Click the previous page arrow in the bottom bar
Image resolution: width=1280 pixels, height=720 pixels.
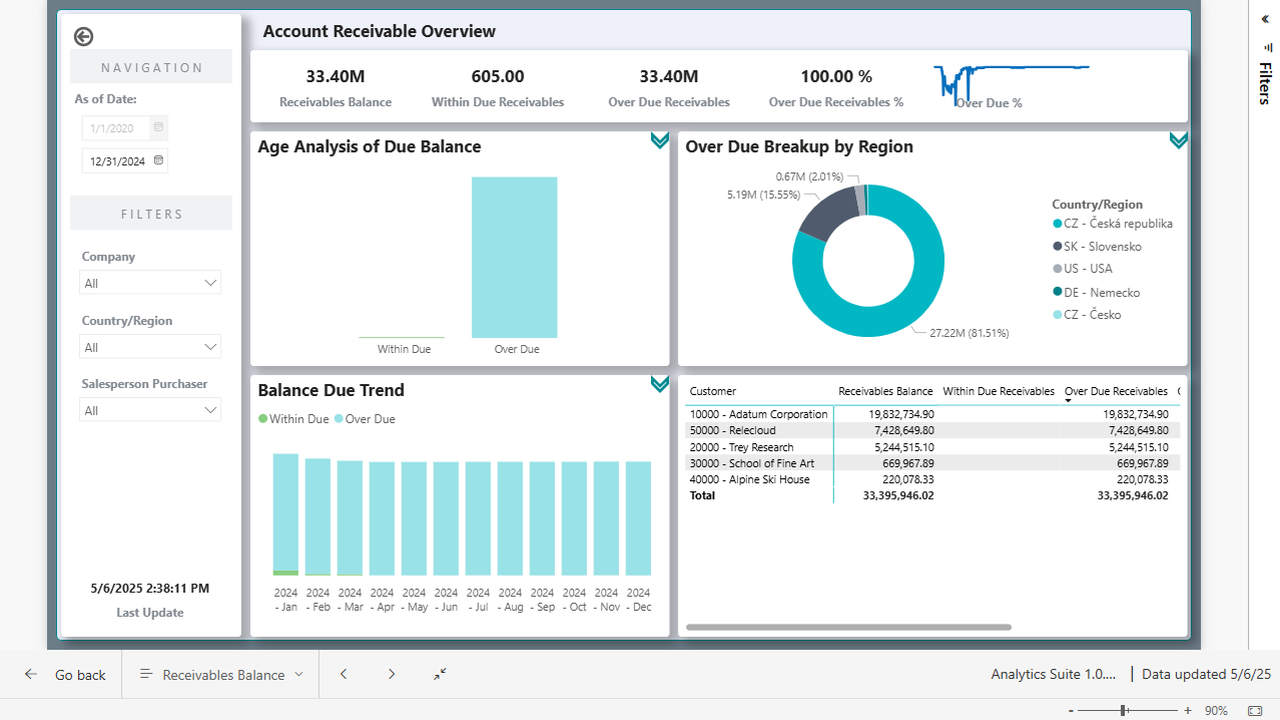coord(343,674)
